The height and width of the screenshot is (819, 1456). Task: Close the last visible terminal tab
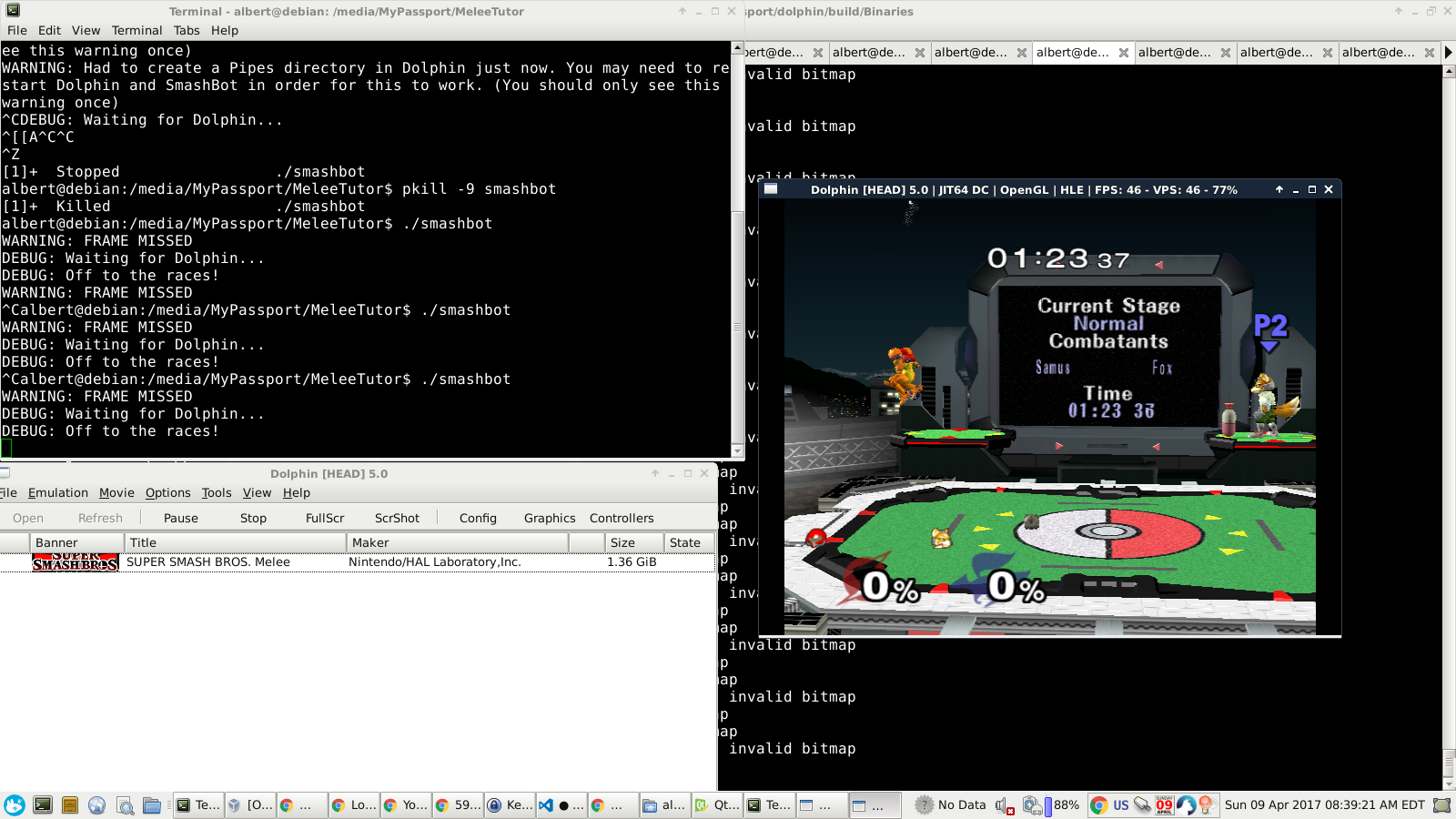coord(1430,53)
